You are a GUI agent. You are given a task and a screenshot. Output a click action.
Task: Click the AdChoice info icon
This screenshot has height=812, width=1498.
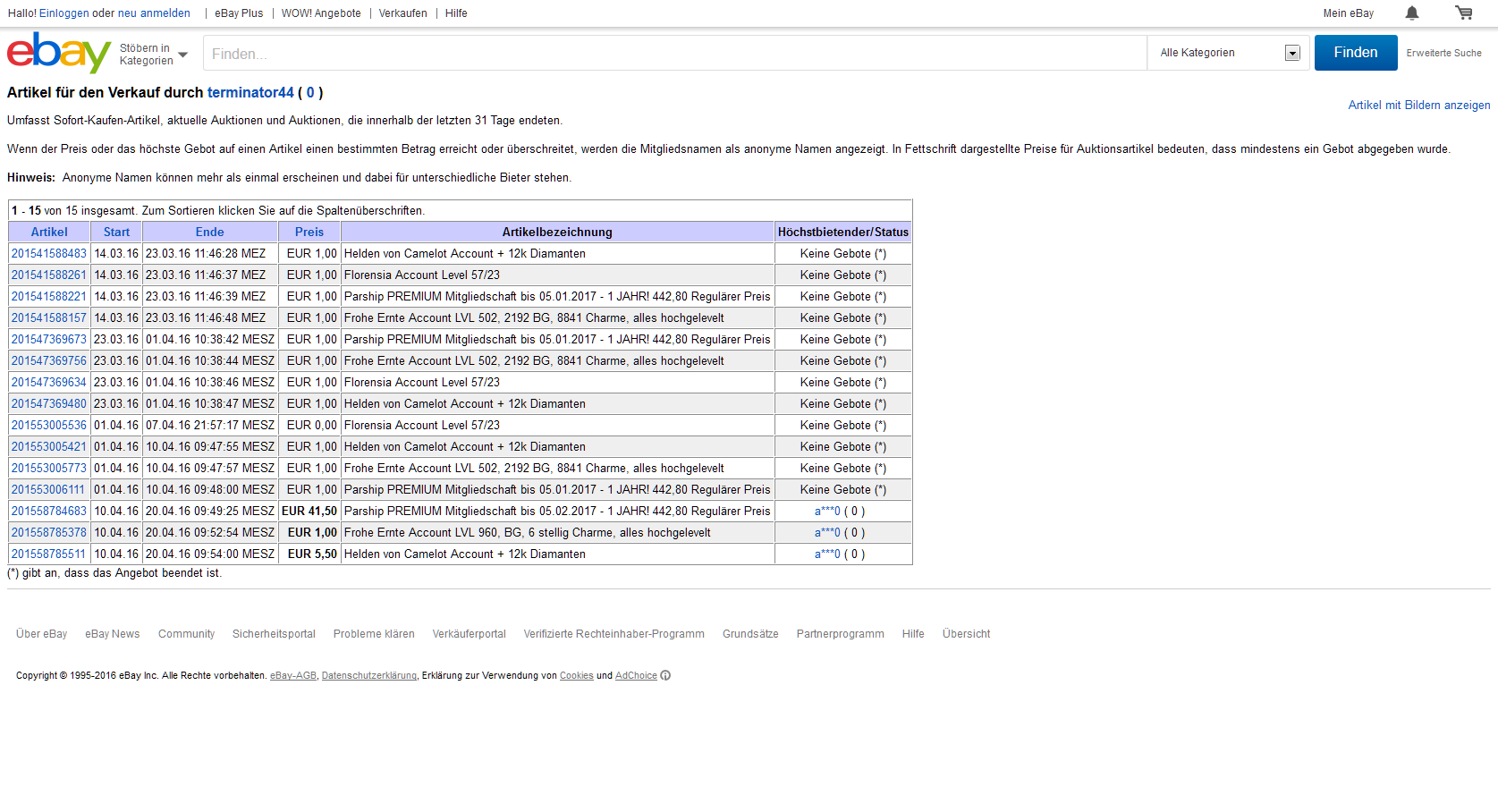665,676
